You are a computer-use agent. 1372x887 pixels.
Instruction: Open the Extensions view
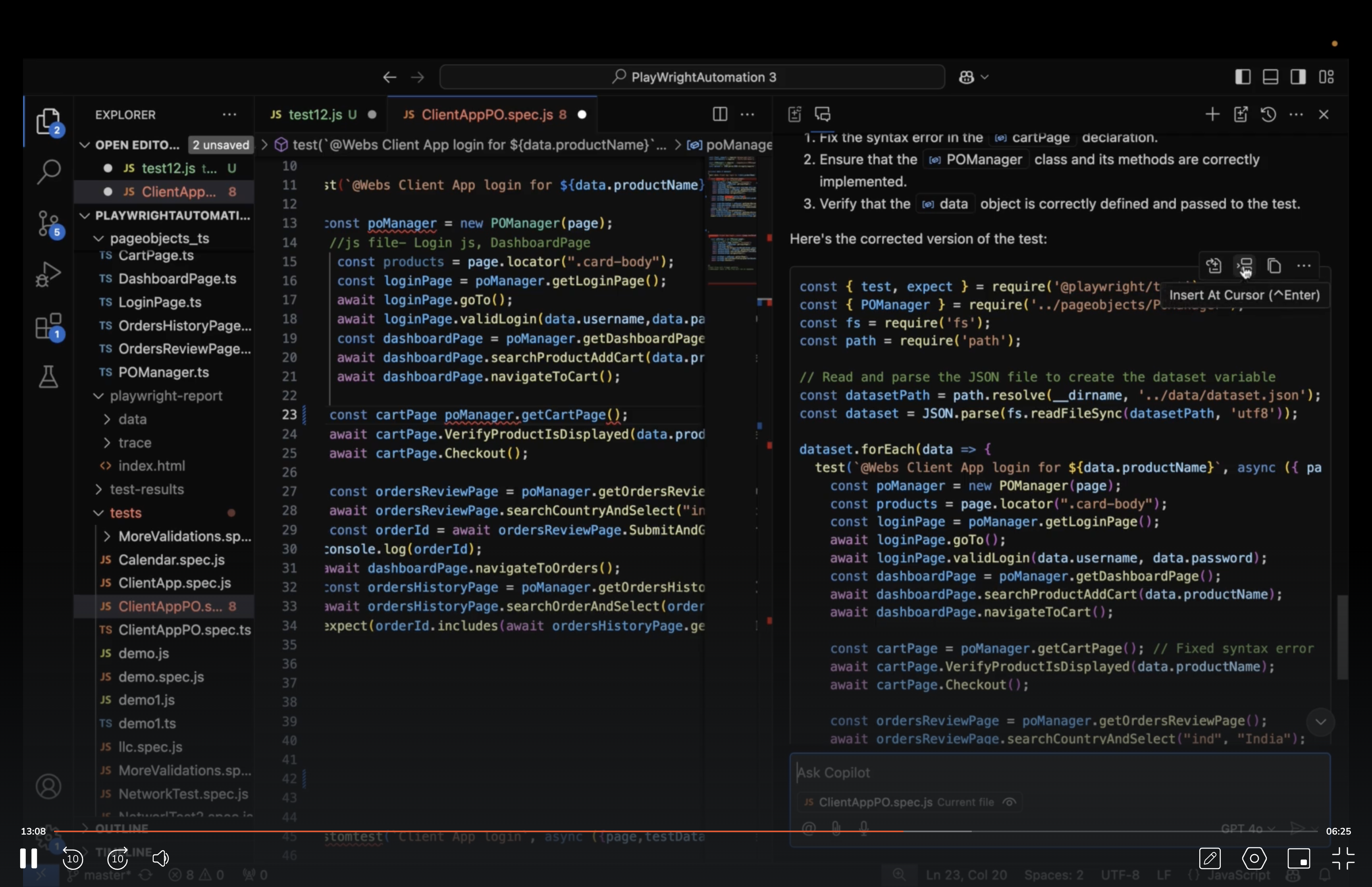[48, 326]
